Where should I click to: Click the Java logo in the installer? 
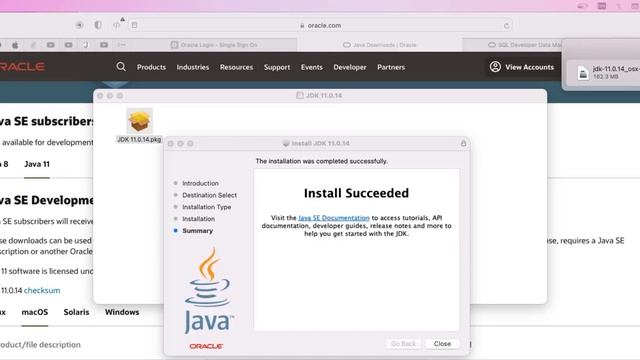tap(209, 291)
